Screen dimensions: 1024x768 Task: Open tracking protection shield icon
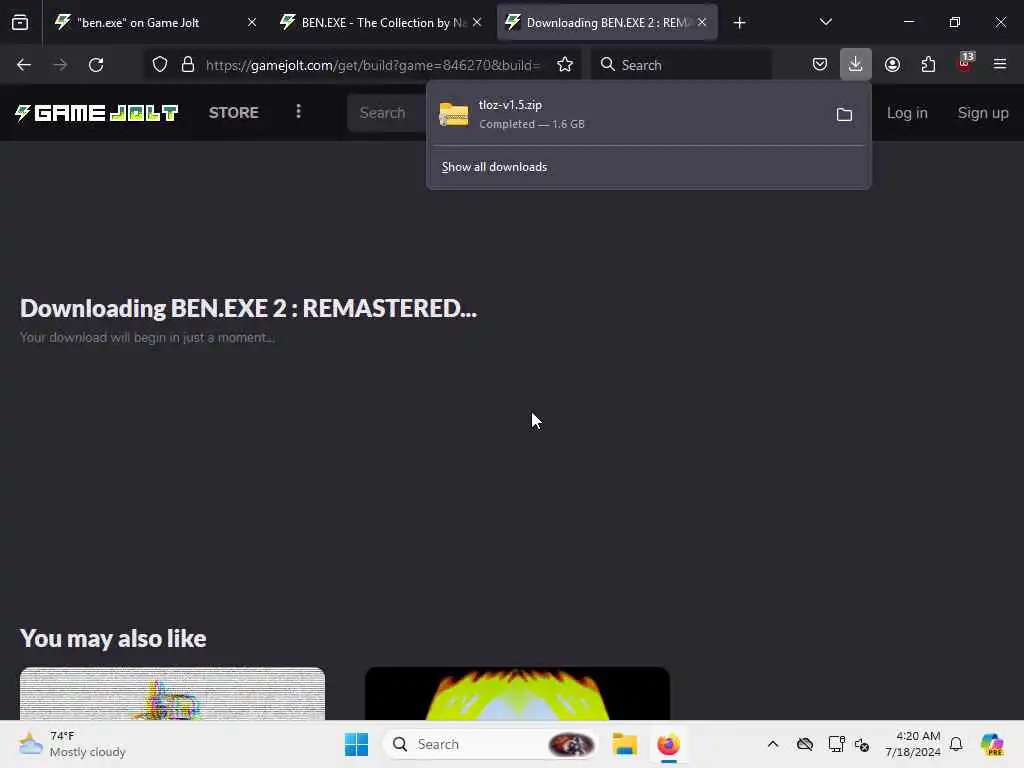(x=160, y=65)
